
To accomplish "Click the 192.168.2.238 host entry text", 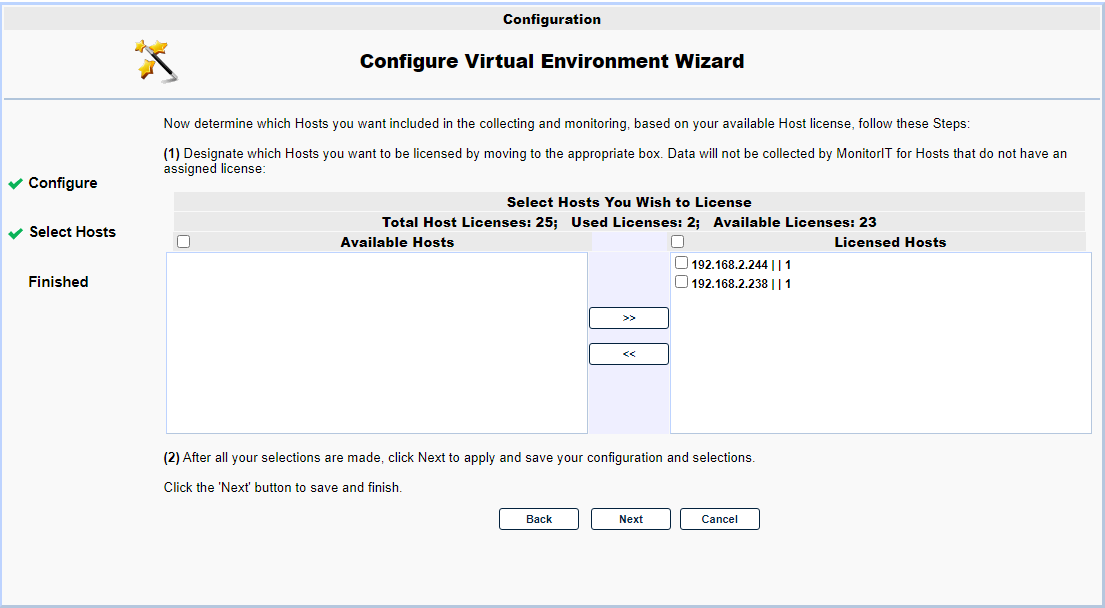I will [740, 284].
